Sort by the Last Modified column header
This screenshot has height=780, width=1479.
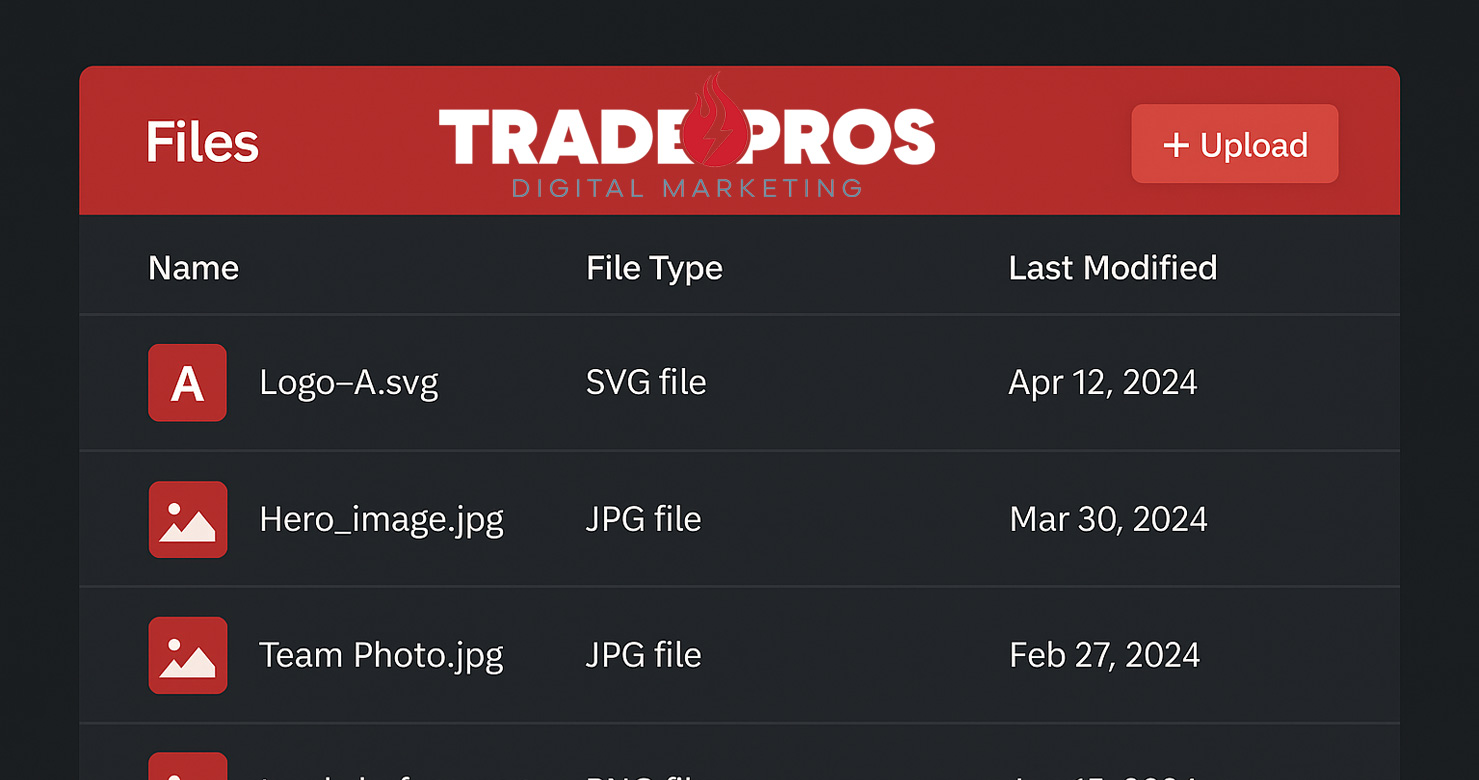coord(1112,268)
